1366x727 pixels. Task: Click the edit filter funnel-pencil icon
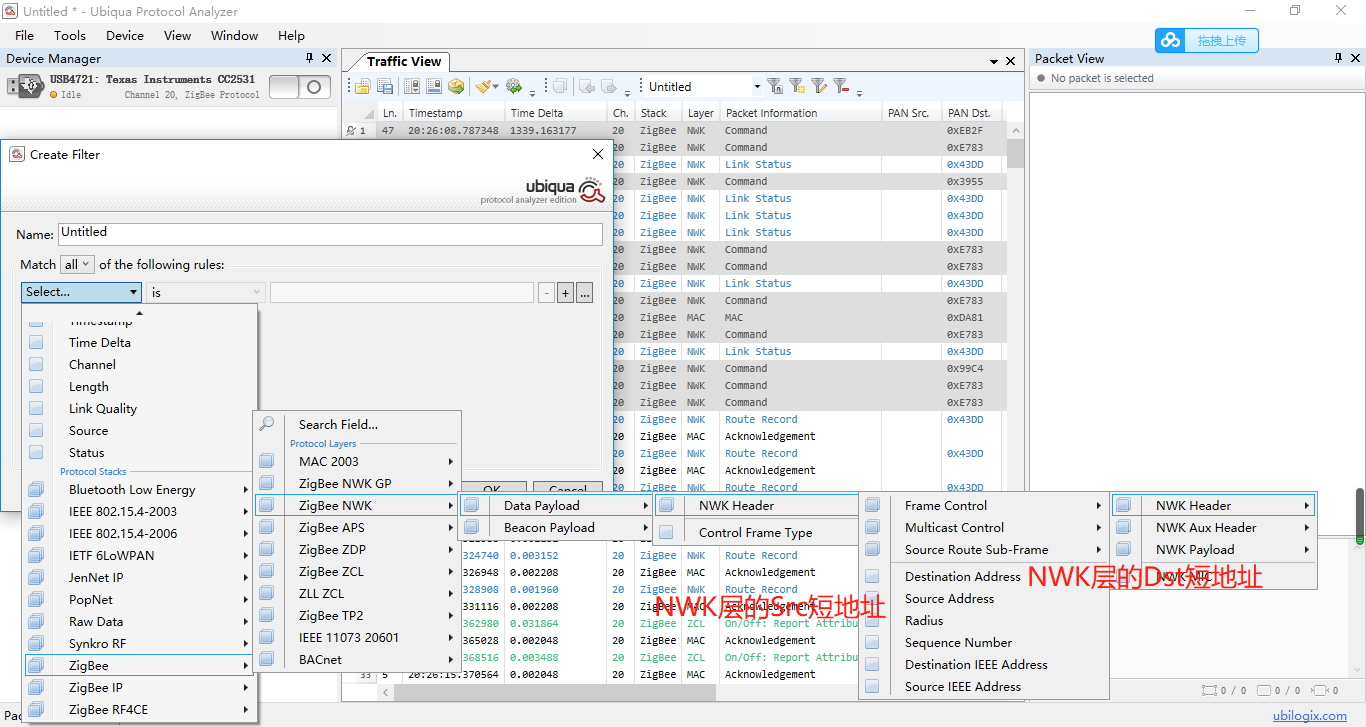[x=818, y=86]
